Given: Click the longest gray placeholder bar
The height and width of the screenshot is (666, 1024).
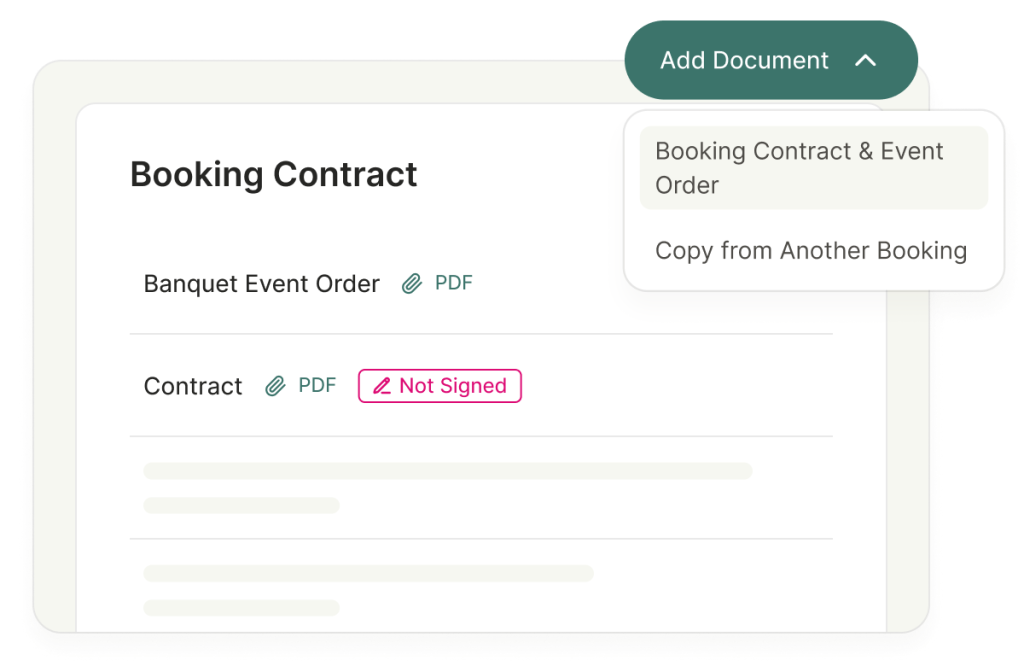Looking at the screenshot, I should tap(448, 471).
